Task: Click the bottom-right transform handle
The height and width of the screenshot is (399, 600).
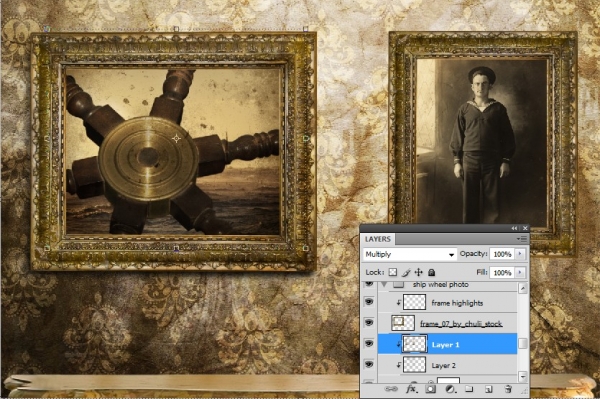Action: tap(305, 249)
